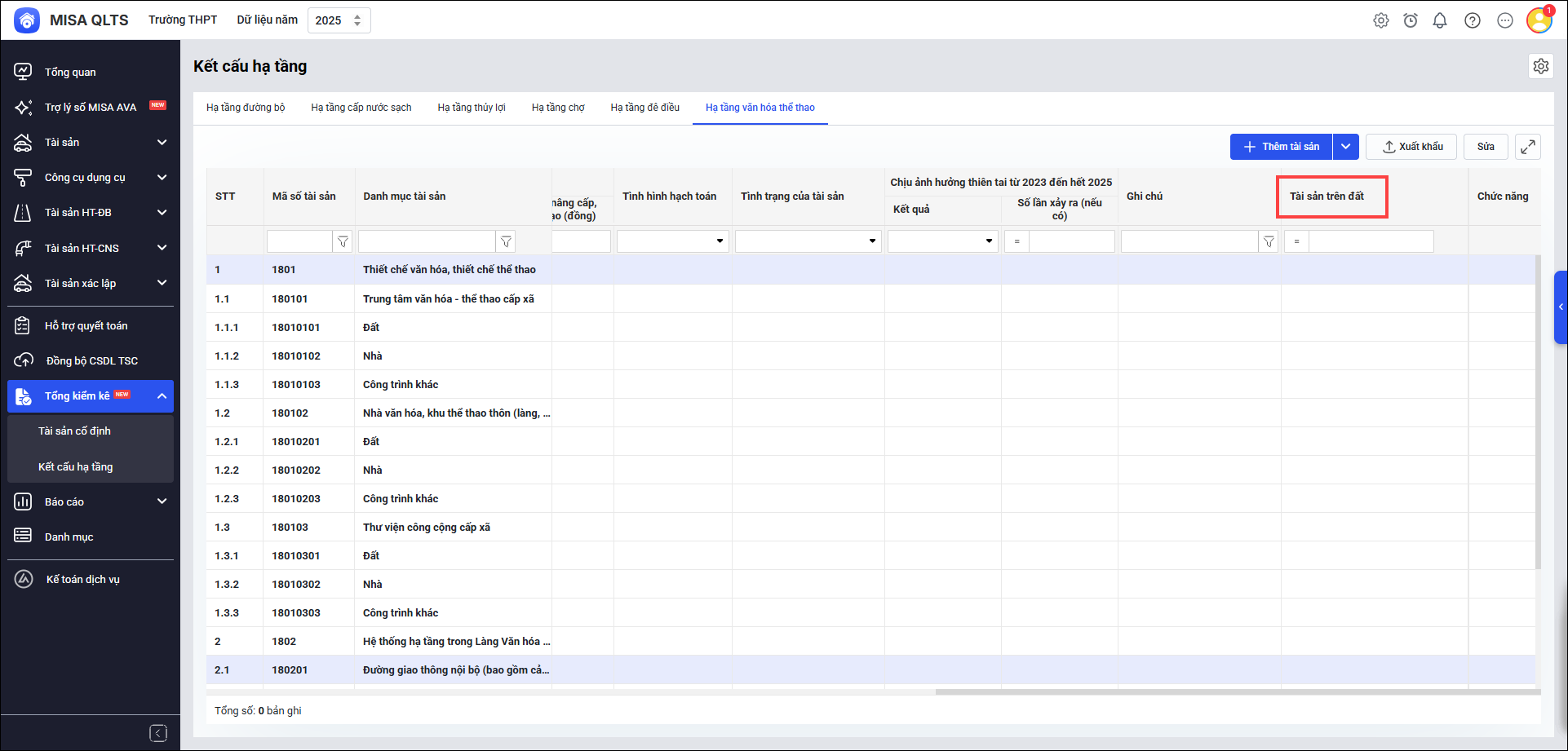1568x751 pixels.
Task: Switch to Hạ tầng thủy lợi tab
Action: [x=472, y=108]
